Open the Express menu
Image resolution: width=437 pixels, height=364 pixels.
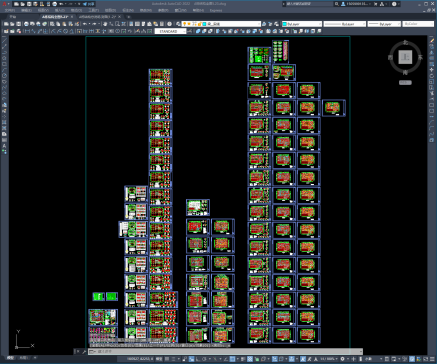click(x=216, y=10)
